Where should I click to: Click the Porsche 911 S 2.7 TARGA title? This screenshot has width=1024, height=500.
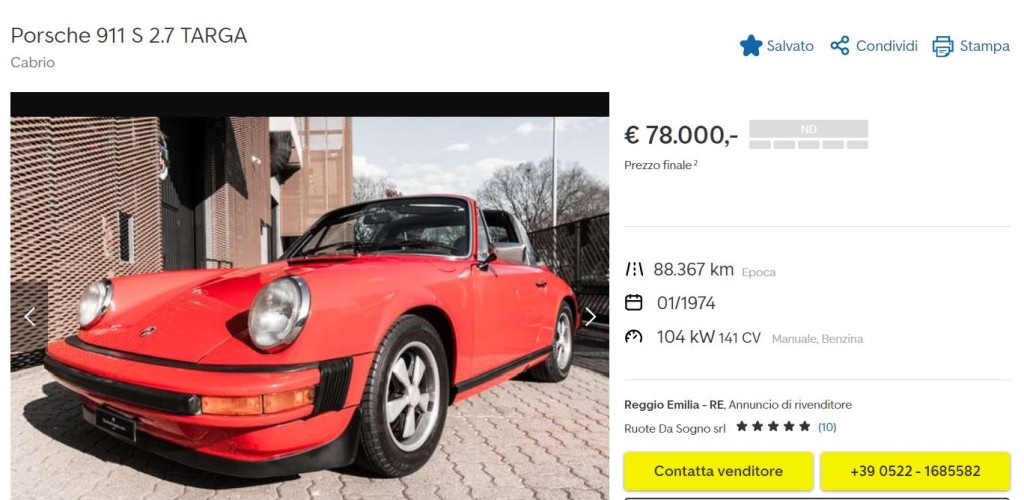point(129,35)
